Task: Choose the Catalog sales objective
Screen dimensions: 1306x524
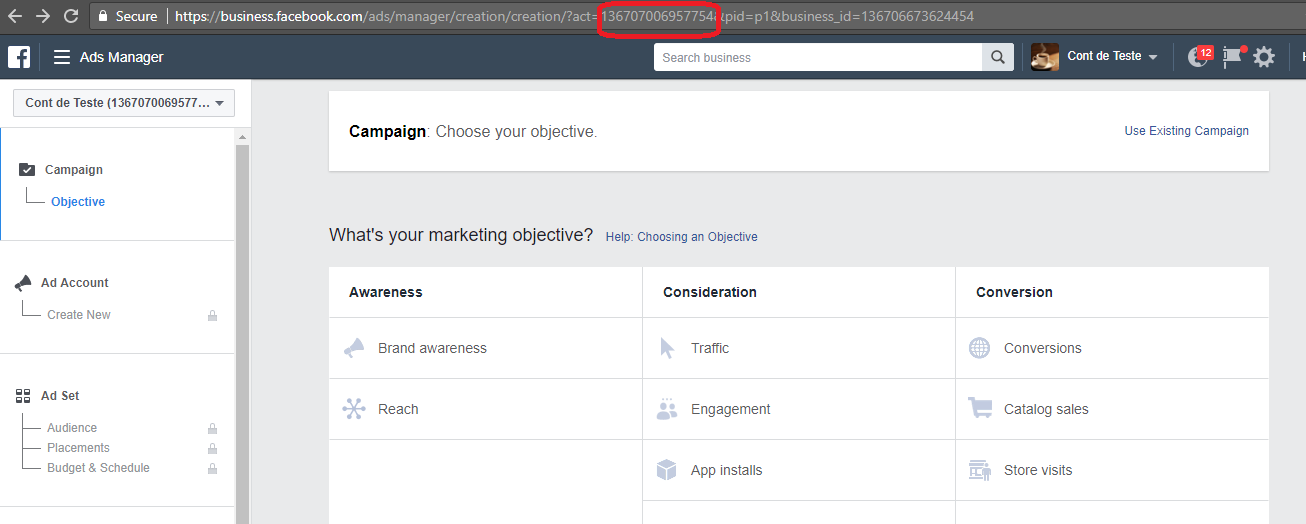Action: point(1045,409)
